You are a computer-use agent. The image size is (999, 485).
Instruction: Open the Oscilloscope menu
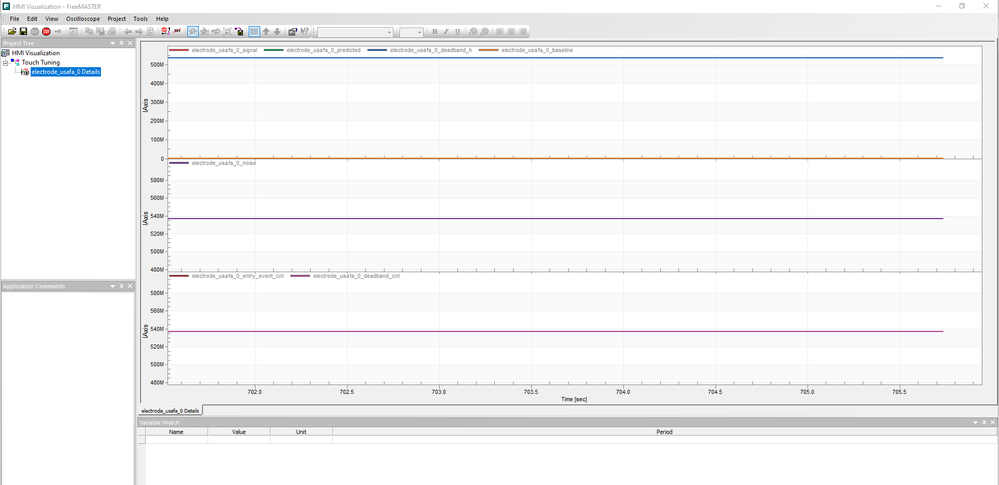pos(83,18)
